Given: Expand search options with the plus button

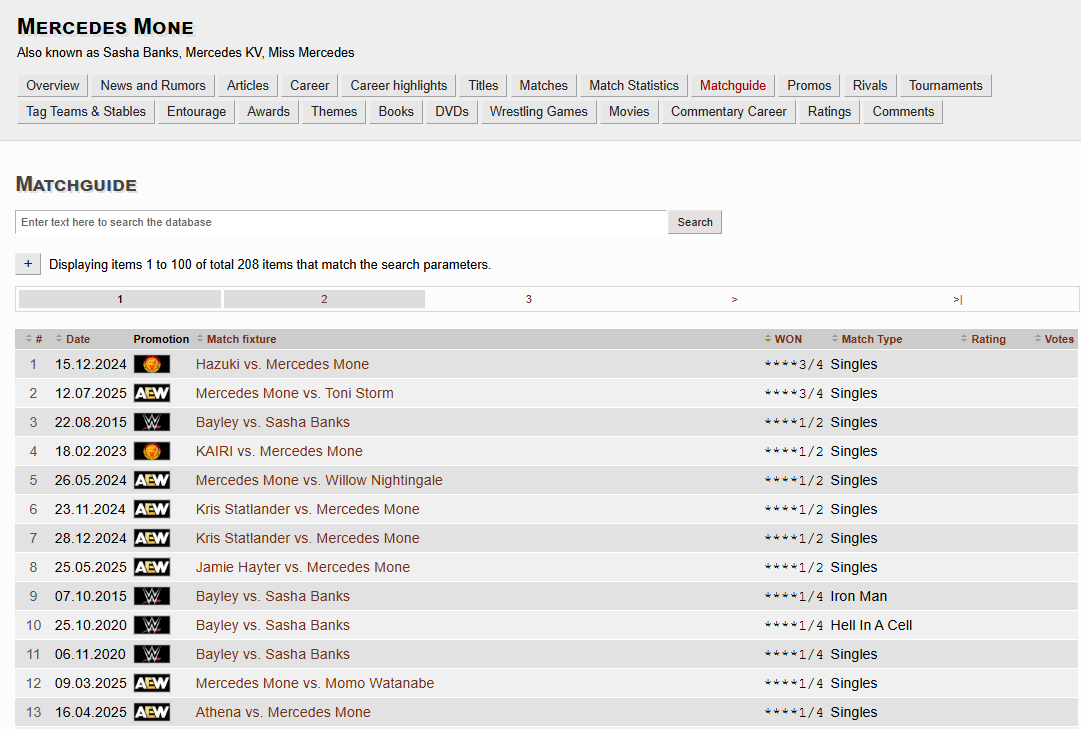Looking at the screenshot, I should click(28, 264).
